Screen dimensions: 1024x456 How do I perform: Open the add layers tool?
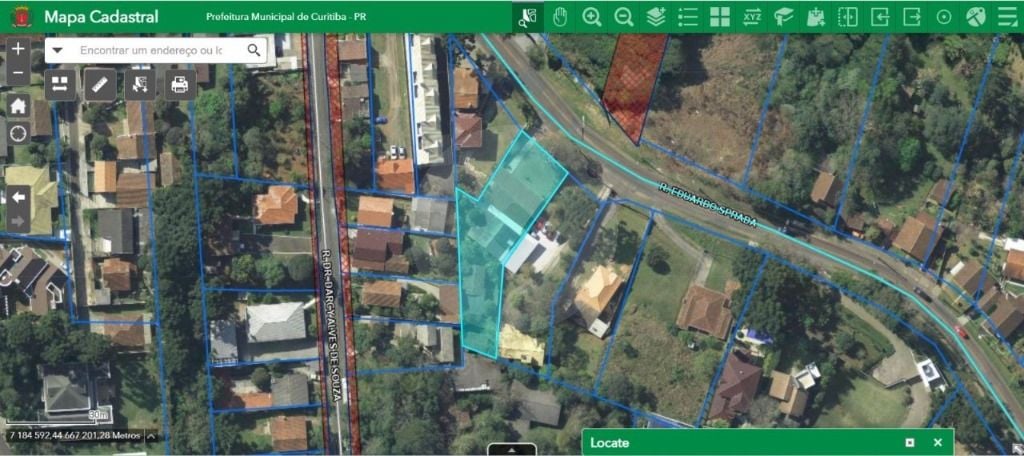click(656, 17)
